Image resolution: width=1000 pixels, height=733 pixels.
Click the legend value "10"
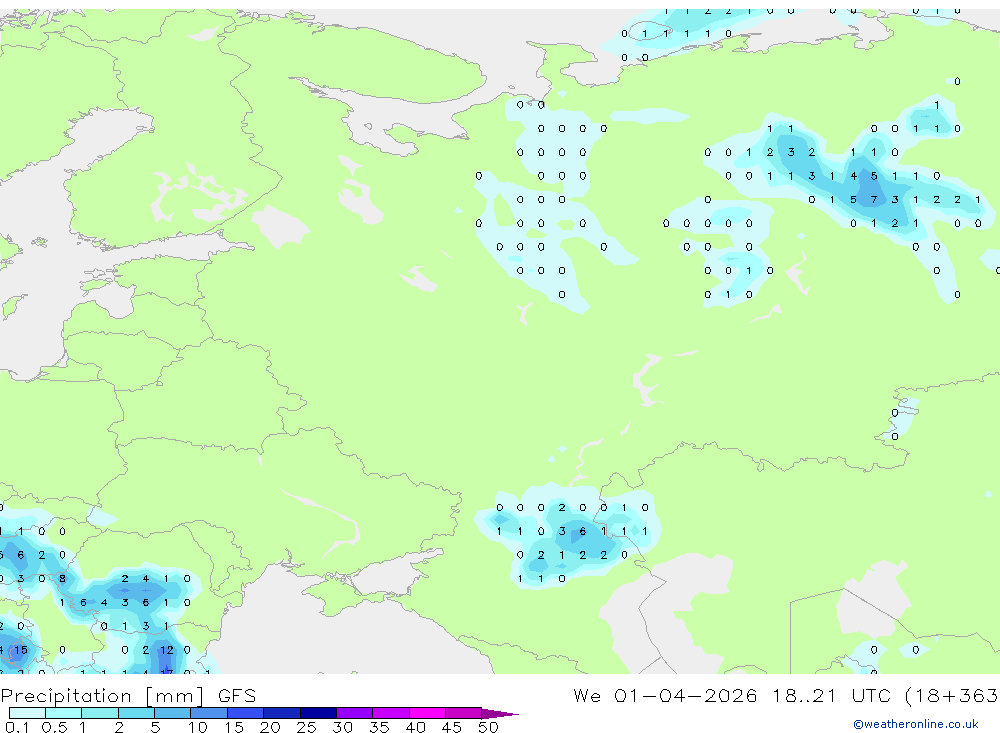pos(198,727)
